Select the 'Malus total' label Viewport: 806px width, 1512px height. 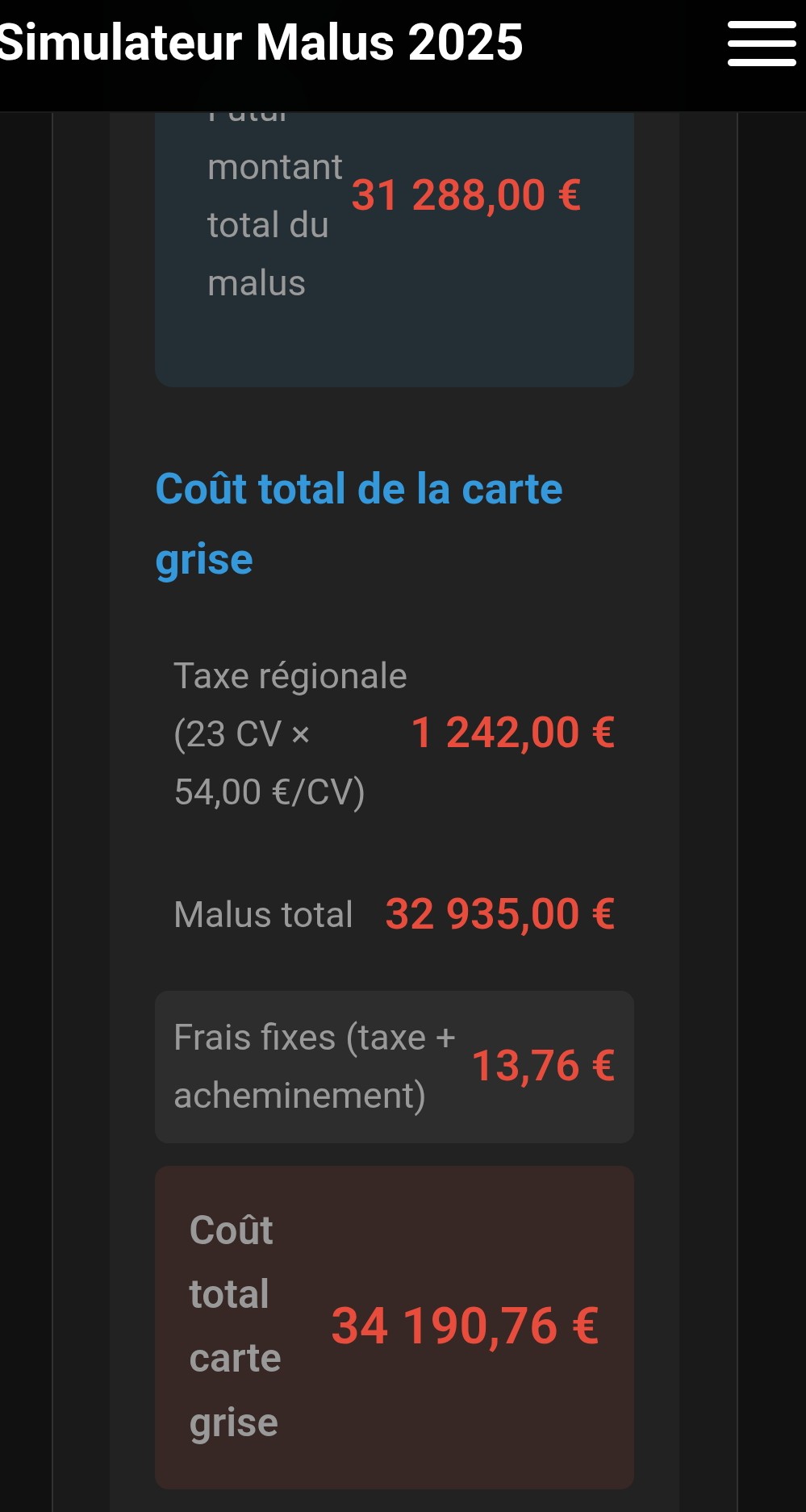tap(263, 915)
